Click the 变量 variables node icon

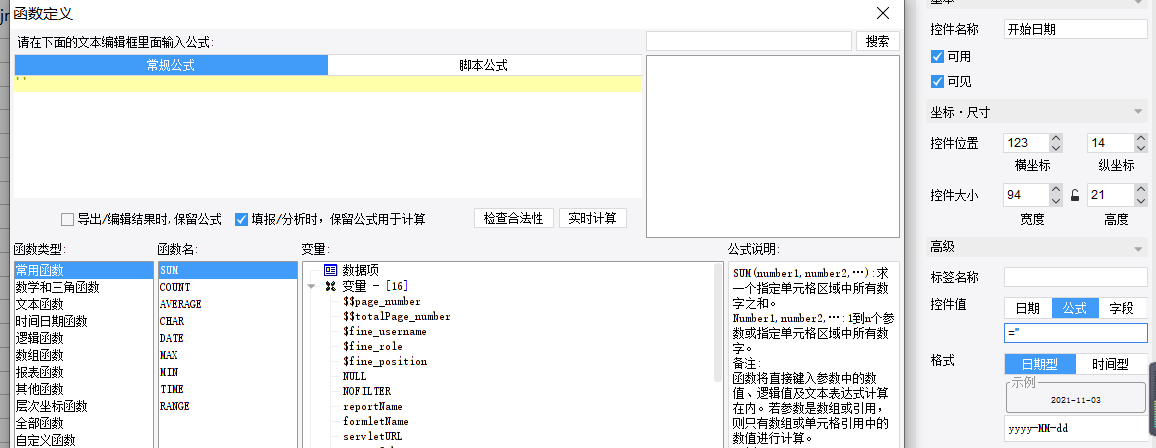click(x=330, y=286)
